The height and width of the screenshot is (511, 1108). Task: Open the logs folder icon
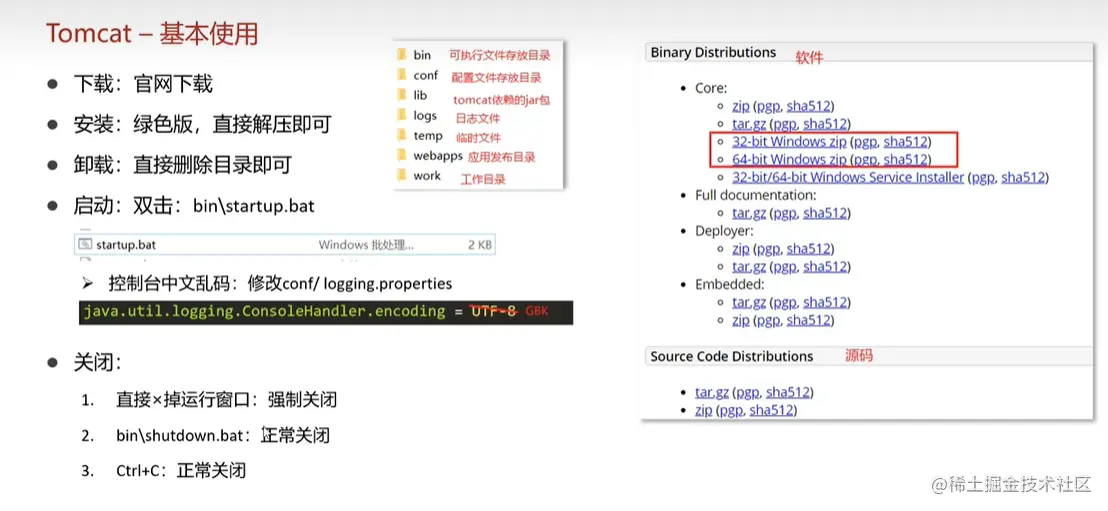pos(401,115)
